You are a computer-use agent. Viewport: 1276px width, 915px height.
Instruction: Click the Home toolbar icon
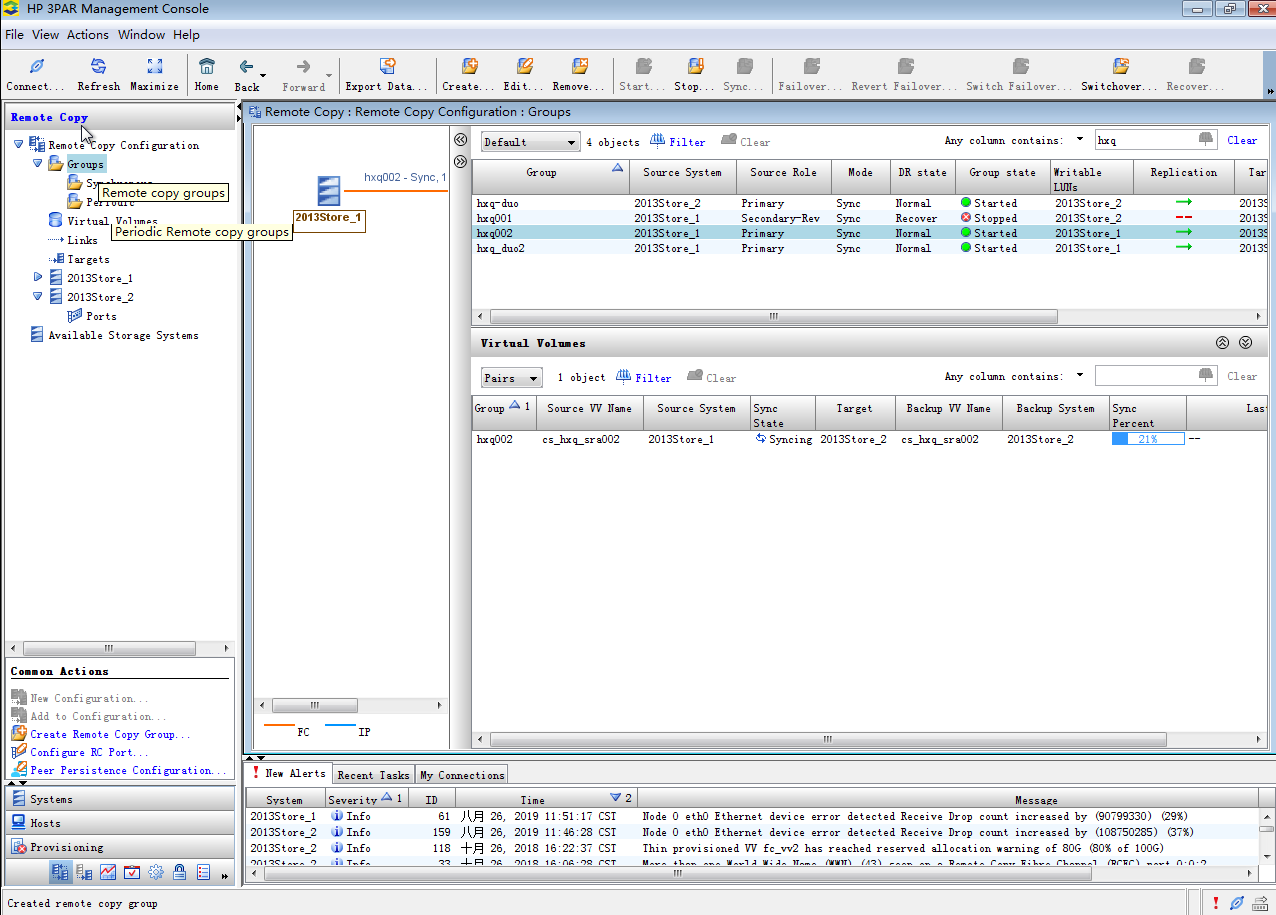click(x=207, y=67)
